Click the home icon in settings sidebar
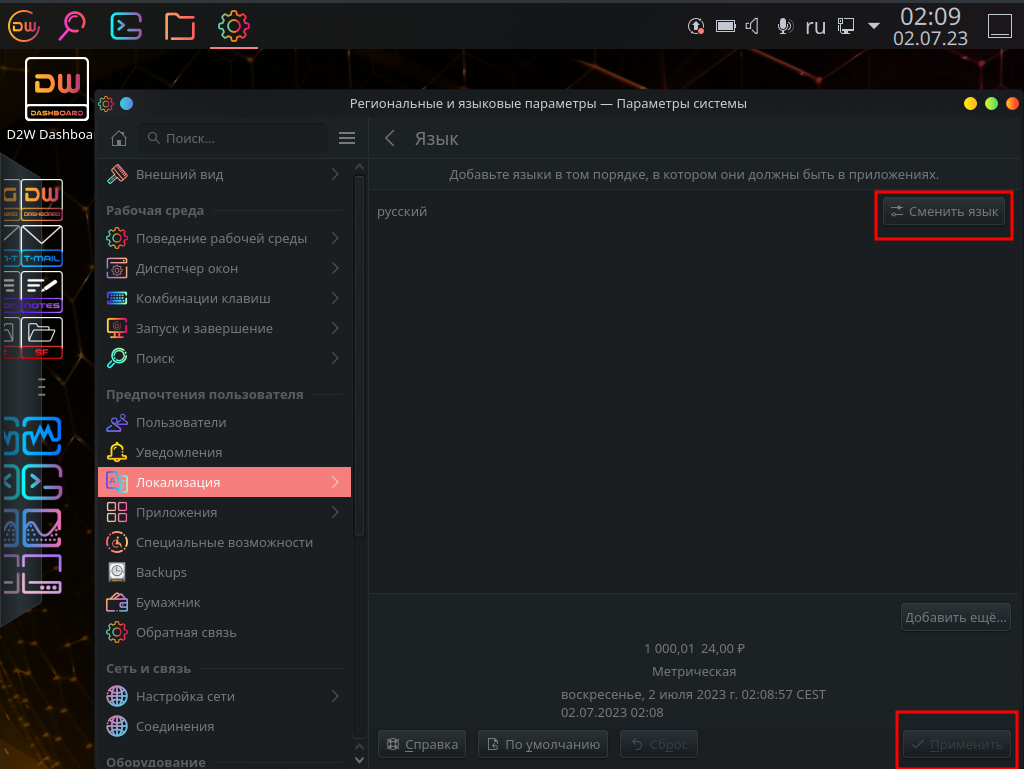 (119, 138)
